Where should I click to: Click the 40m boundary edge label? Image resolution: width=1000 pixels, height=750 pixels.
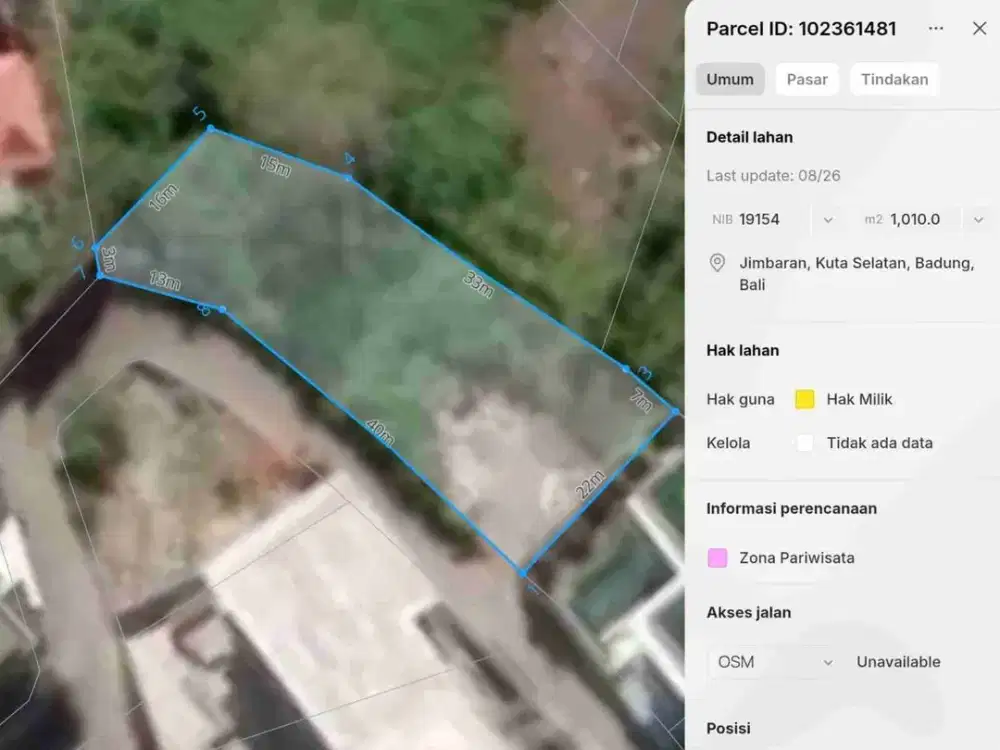(380, 432)
